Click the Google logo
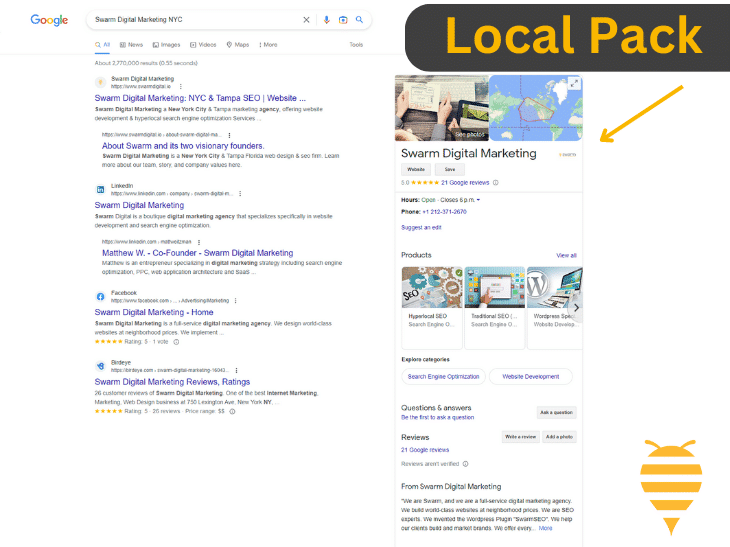This screenshot has height=547, width=730. pyautogui.click(x=49, y=20)
